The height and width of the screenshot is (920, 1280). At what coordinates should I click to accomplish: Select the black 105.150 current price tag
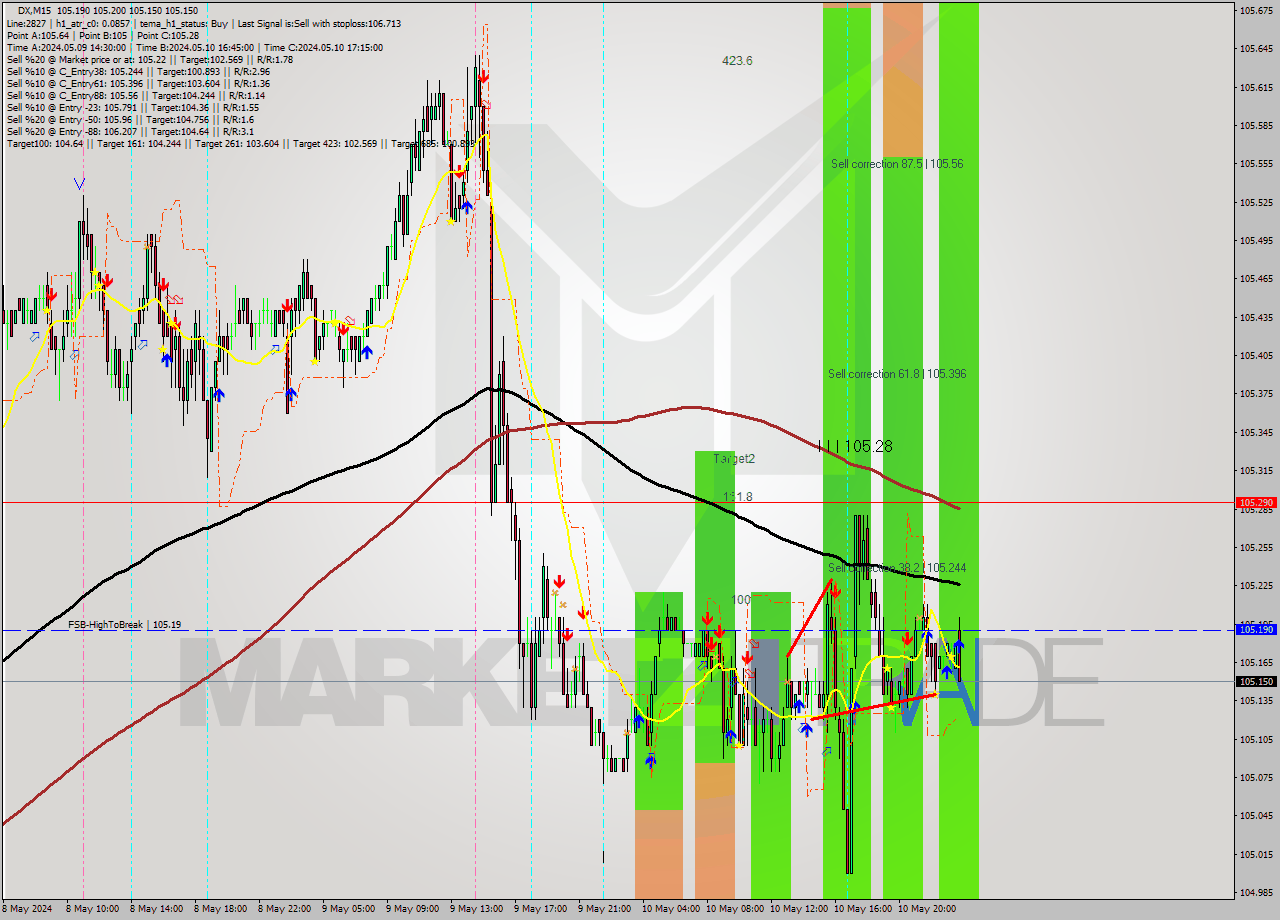(1256, 682)
